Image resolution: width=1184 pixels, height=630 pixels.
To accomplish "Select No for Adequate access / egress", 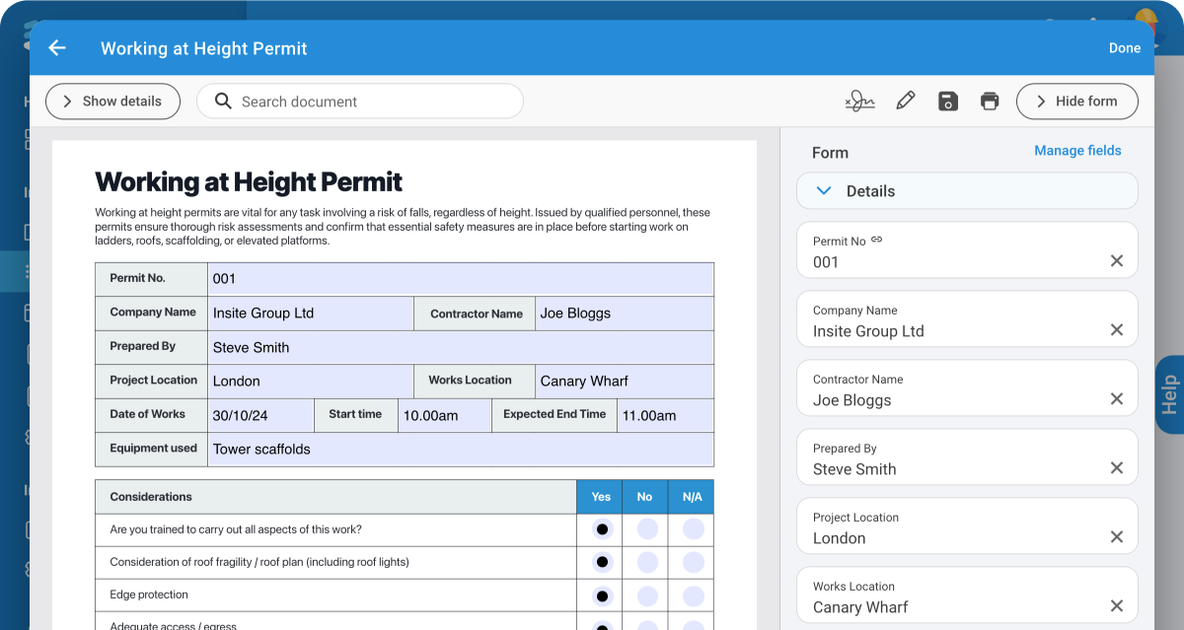I will (x=645, y=625).
